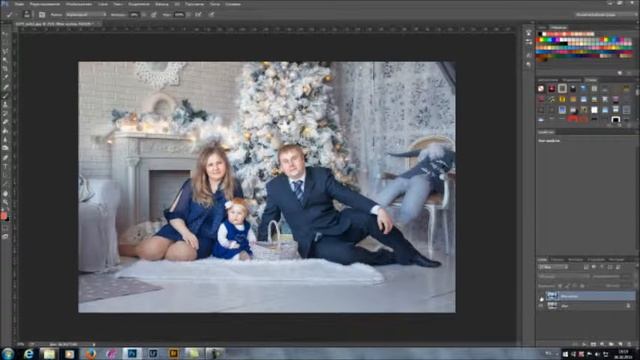Open the brush preset picker dropdown
The height and width of the screenshot is (360, 640).
click(x=32, y=14)
